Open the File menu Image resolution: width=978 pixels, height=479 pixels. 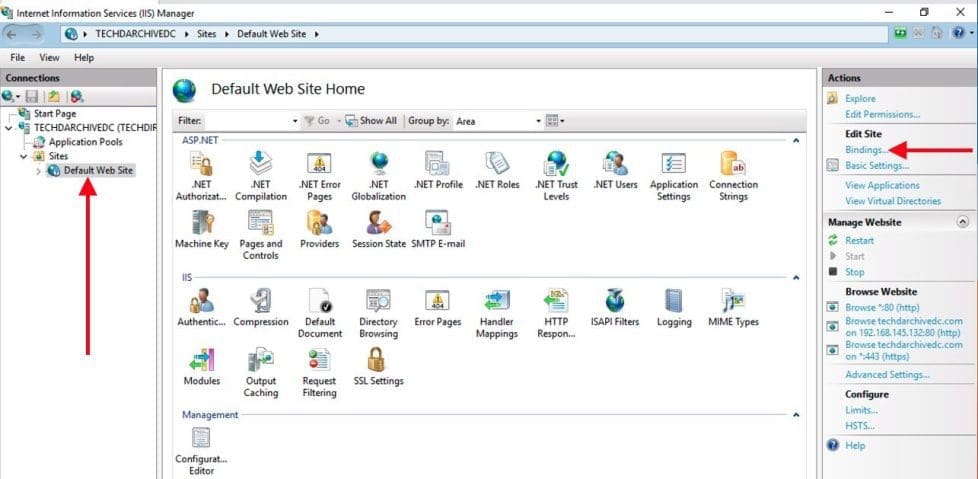pos(18,58)
